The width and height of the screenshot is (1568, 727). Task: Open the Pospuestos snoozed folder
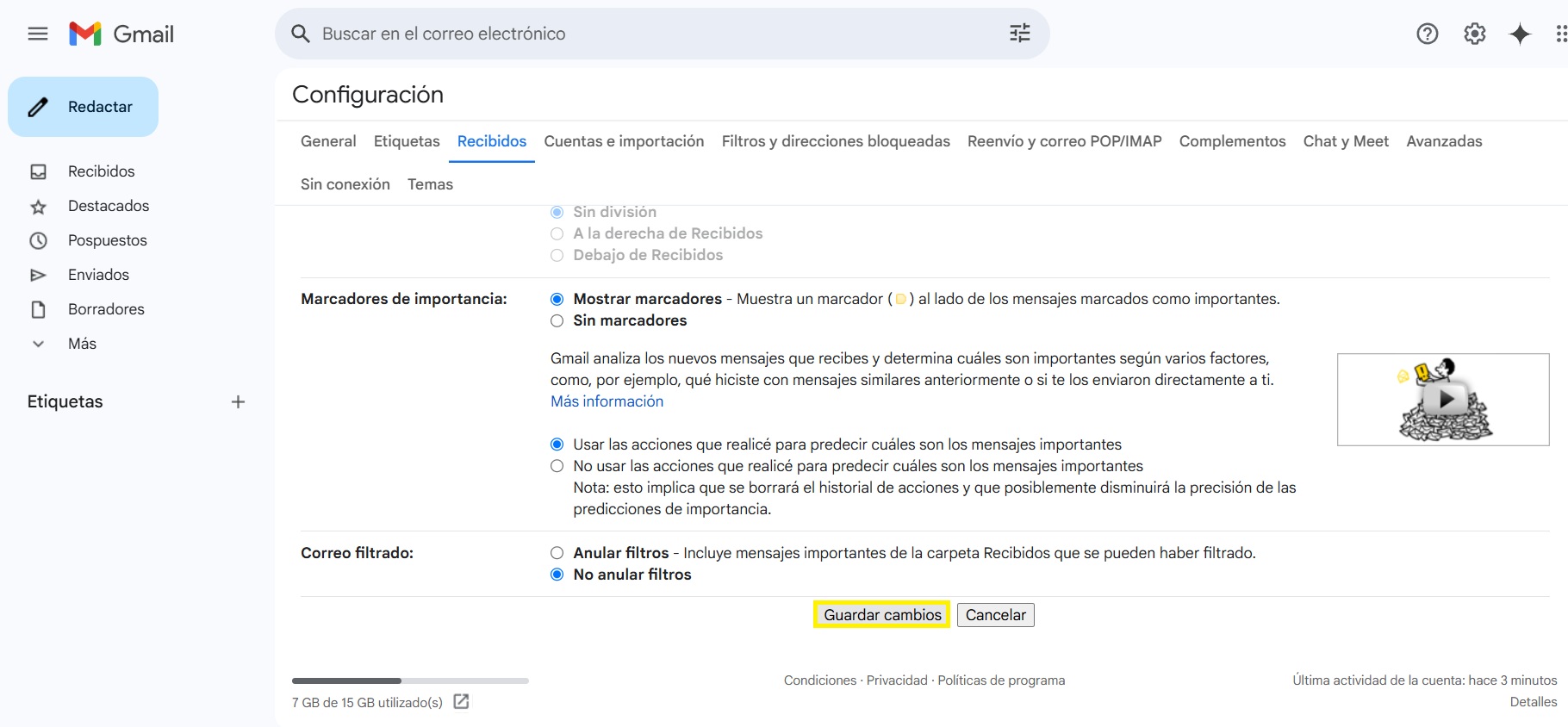point(107,240)
